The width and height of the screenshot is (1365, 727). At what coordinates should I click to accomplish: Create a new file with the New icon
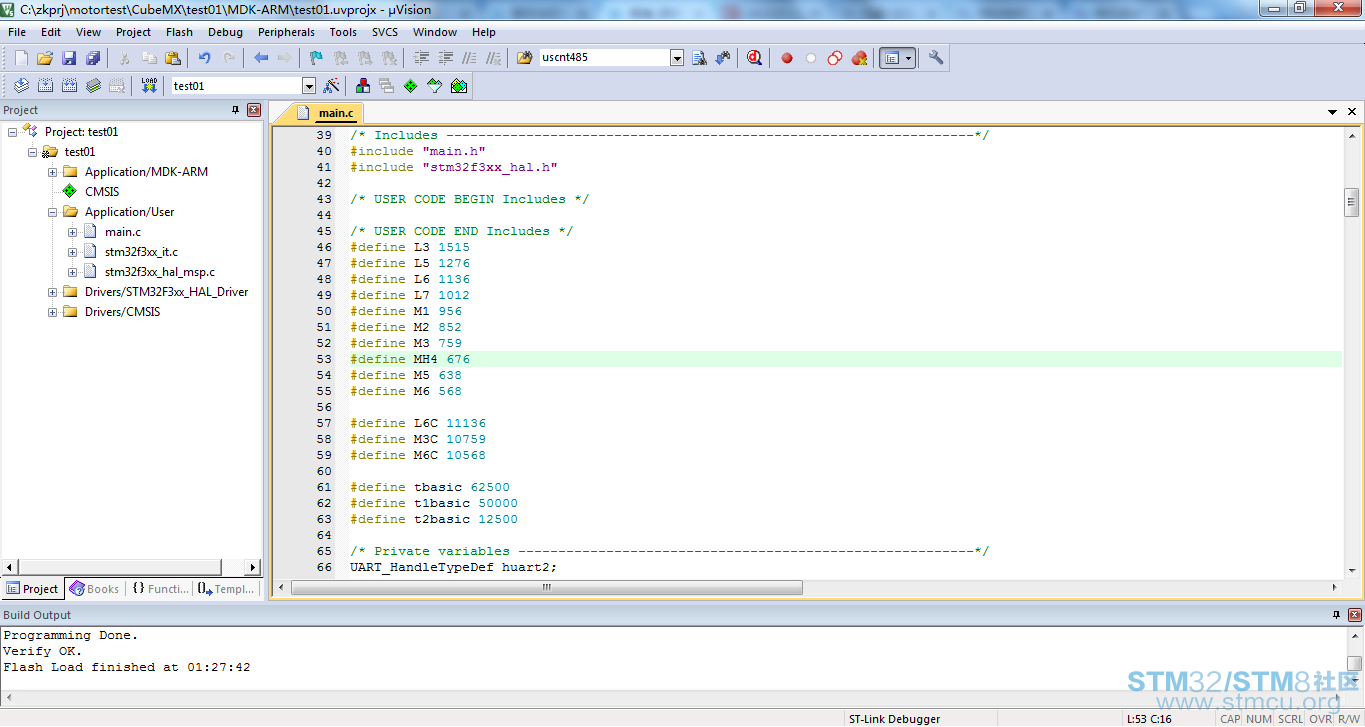[20, 58]
